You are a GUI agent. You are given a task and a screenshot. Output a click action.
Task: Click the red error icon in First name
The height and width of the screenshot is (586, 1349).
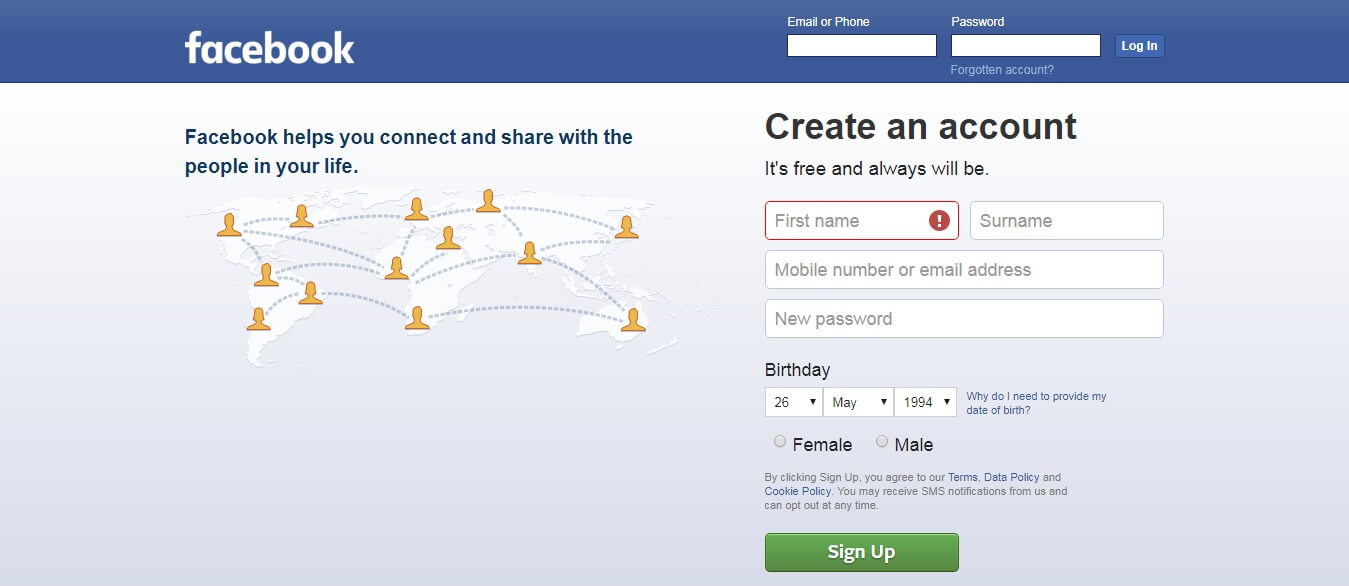[x=939, y=220]
